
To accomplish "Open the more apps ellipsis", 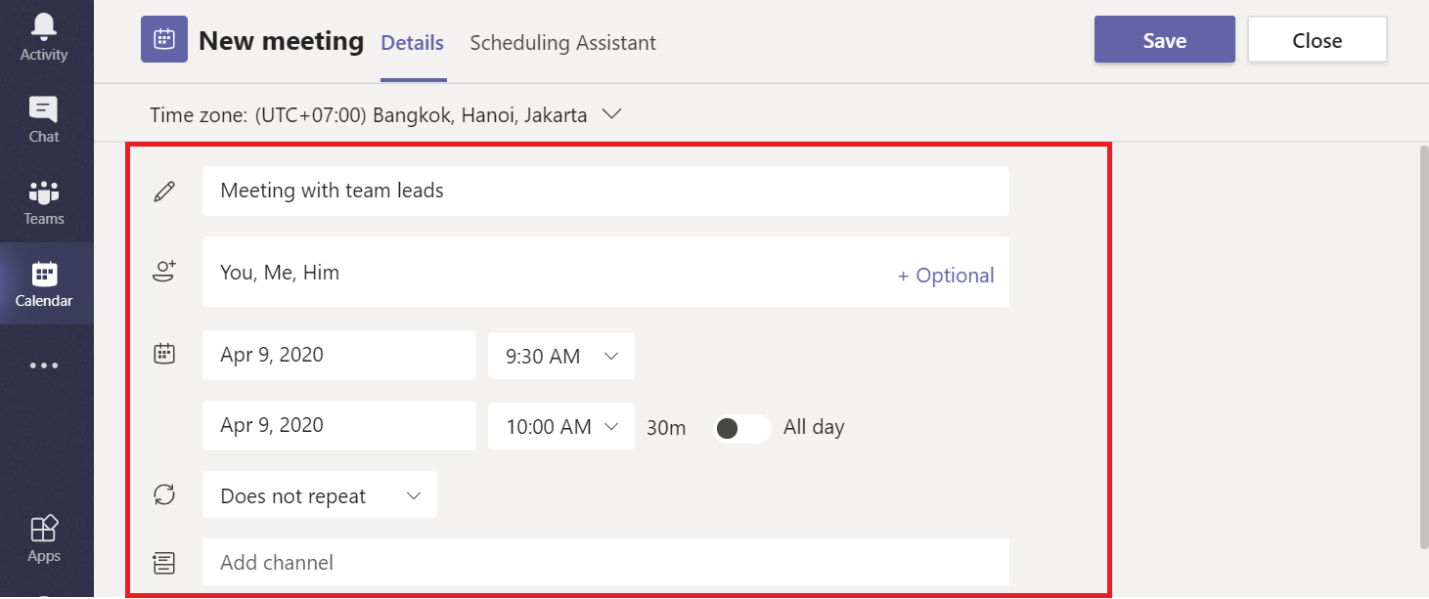I will click(44, 366).
